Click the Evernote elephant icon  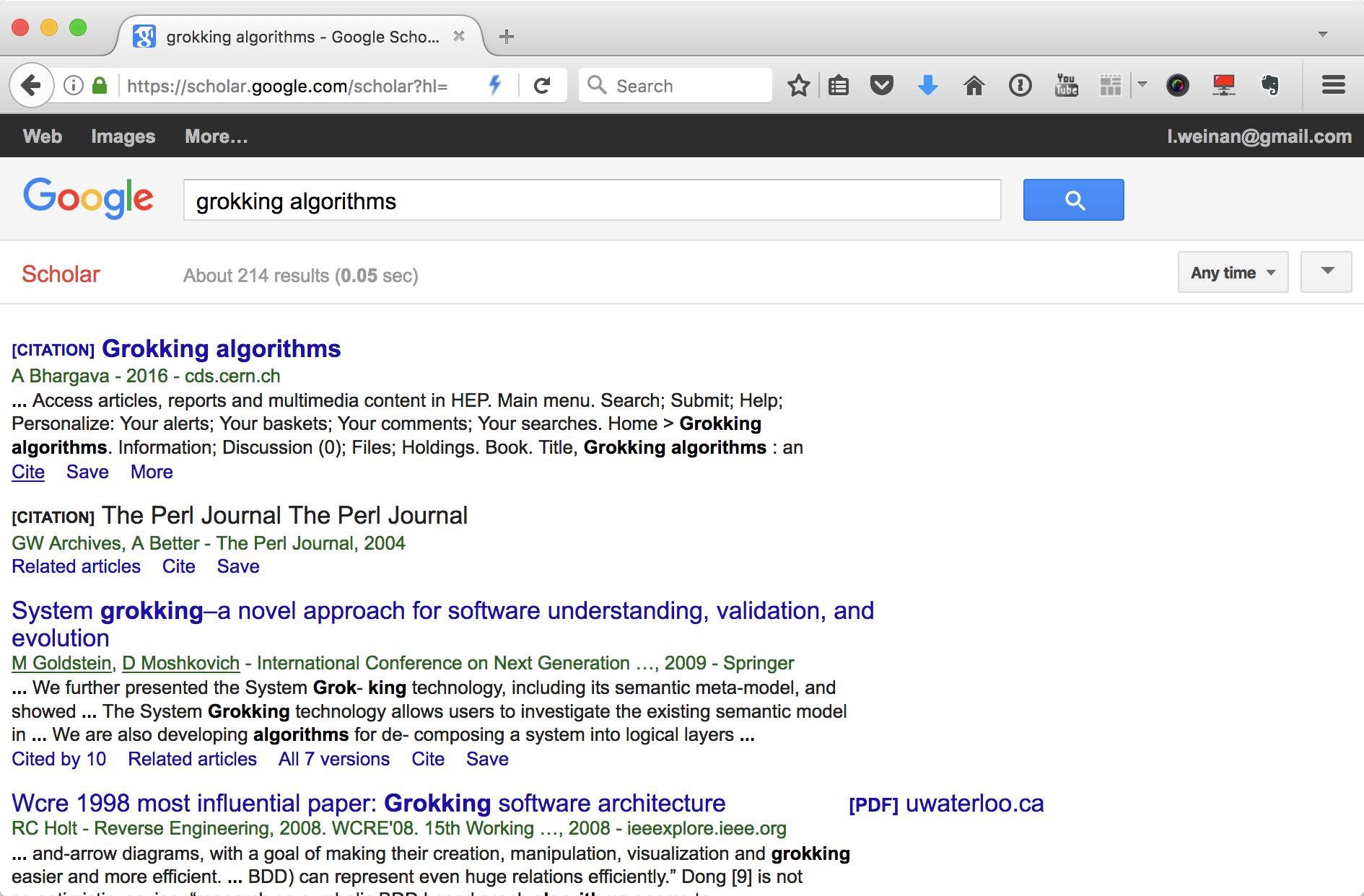click(x=1270, y=86)
